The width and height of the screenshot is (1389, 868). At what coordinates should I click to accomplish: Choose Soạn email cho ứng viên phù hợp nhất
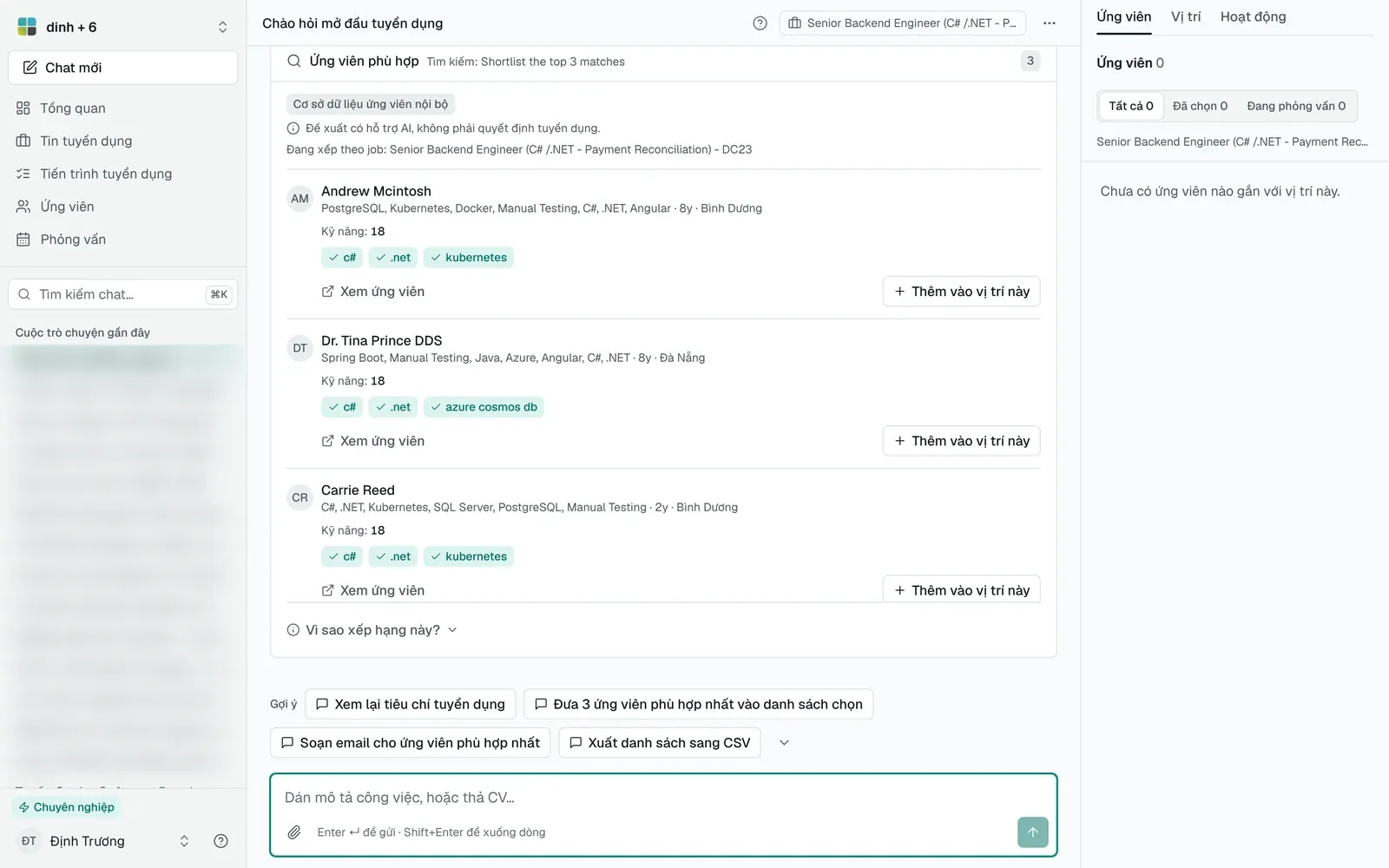coord(411,743)
